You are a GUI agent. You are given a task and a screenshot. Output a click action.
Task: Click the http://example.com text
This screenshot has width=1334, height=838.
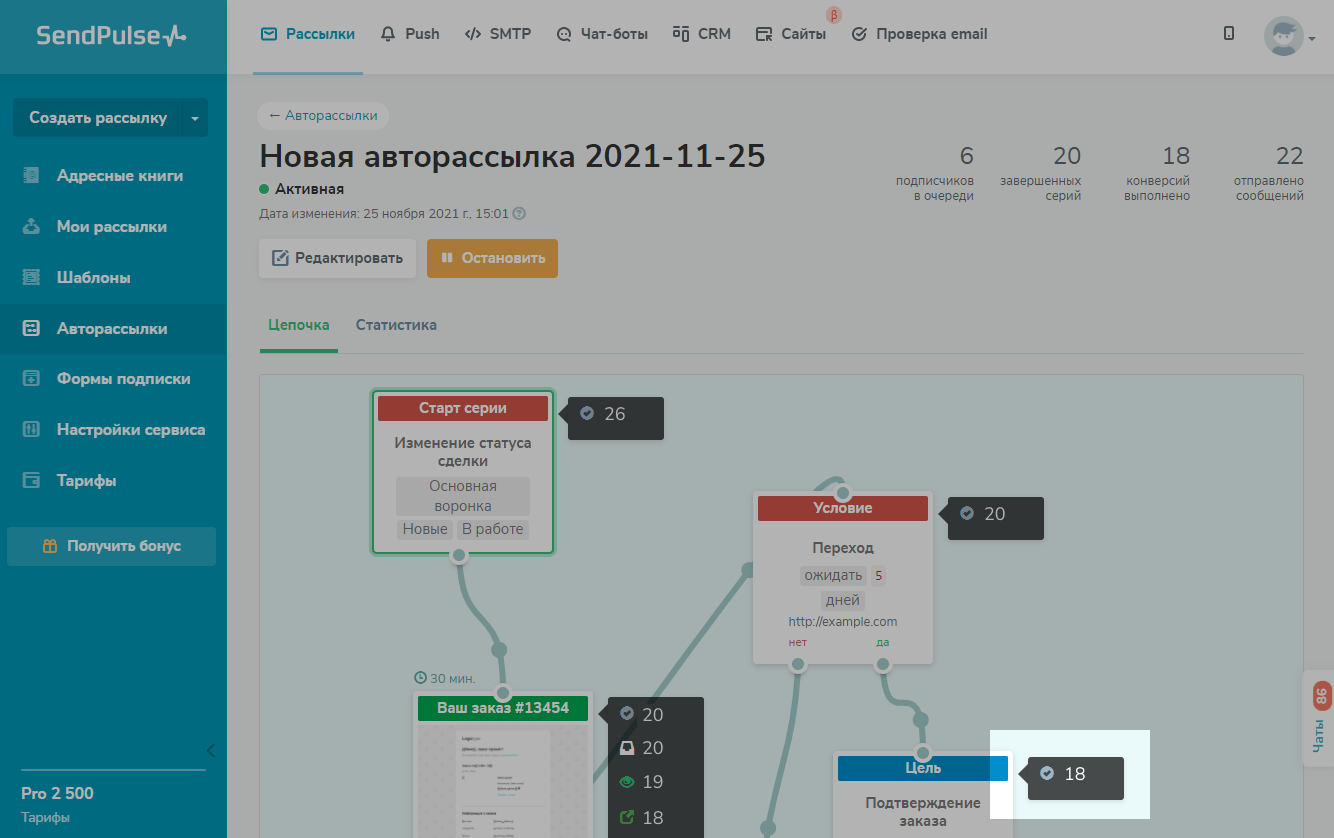(843, 622)
